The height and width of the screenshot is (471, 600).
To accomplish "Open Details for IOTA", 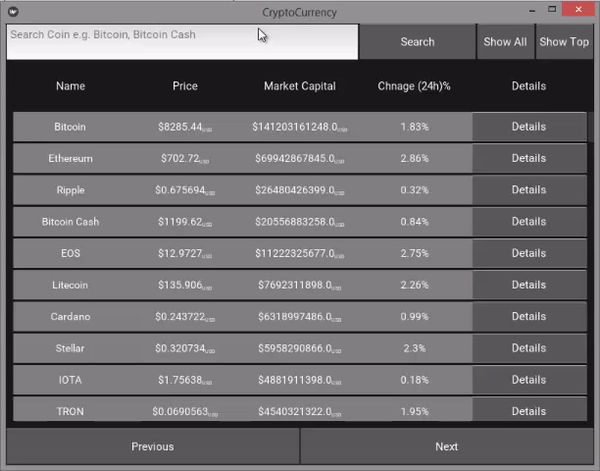I will point(529,380).
